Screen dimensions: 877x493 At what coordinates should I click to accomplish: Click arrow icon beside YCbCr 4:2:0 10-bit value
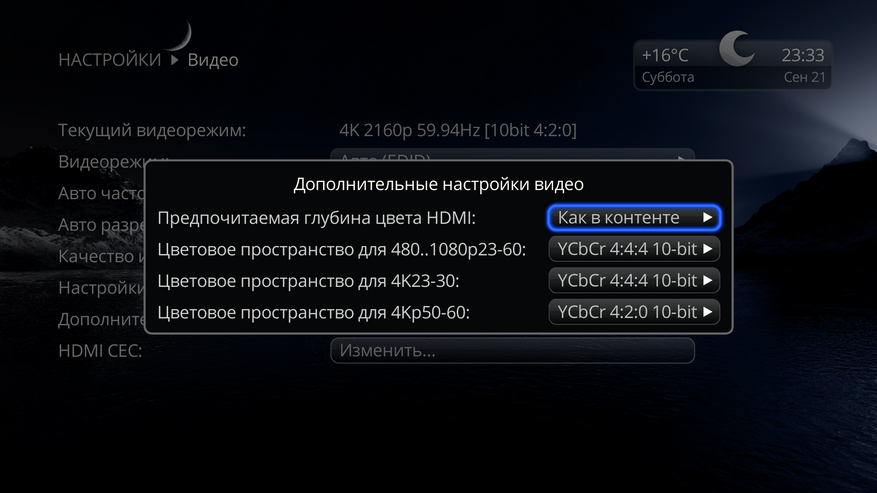pos(708,312)
